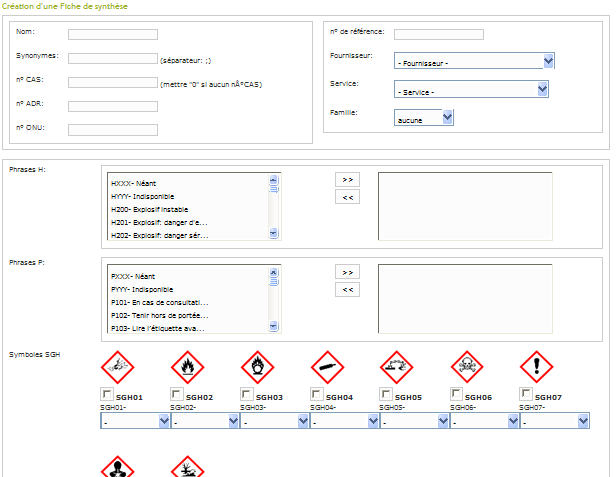Click the selected Phrases P target box
This screenshot has height=477, width=616.
[x=465, y=299]
